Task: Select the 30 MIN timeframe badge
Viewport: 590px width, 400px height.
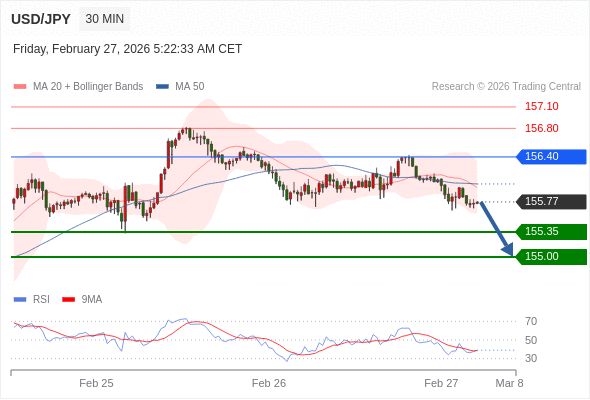Action: tap(105, 19)
